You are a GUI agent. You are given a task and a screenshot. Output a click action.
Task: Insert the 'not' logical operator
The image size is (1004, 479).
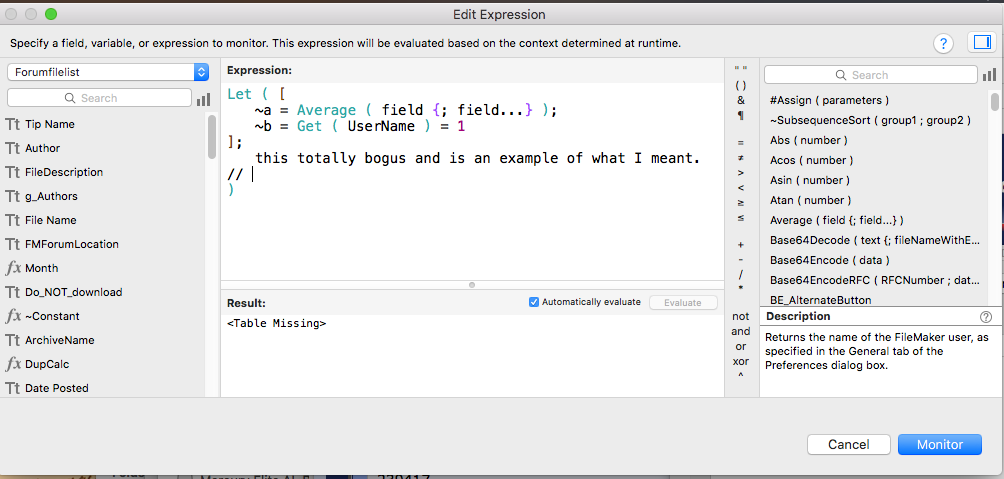click(741, 316)
